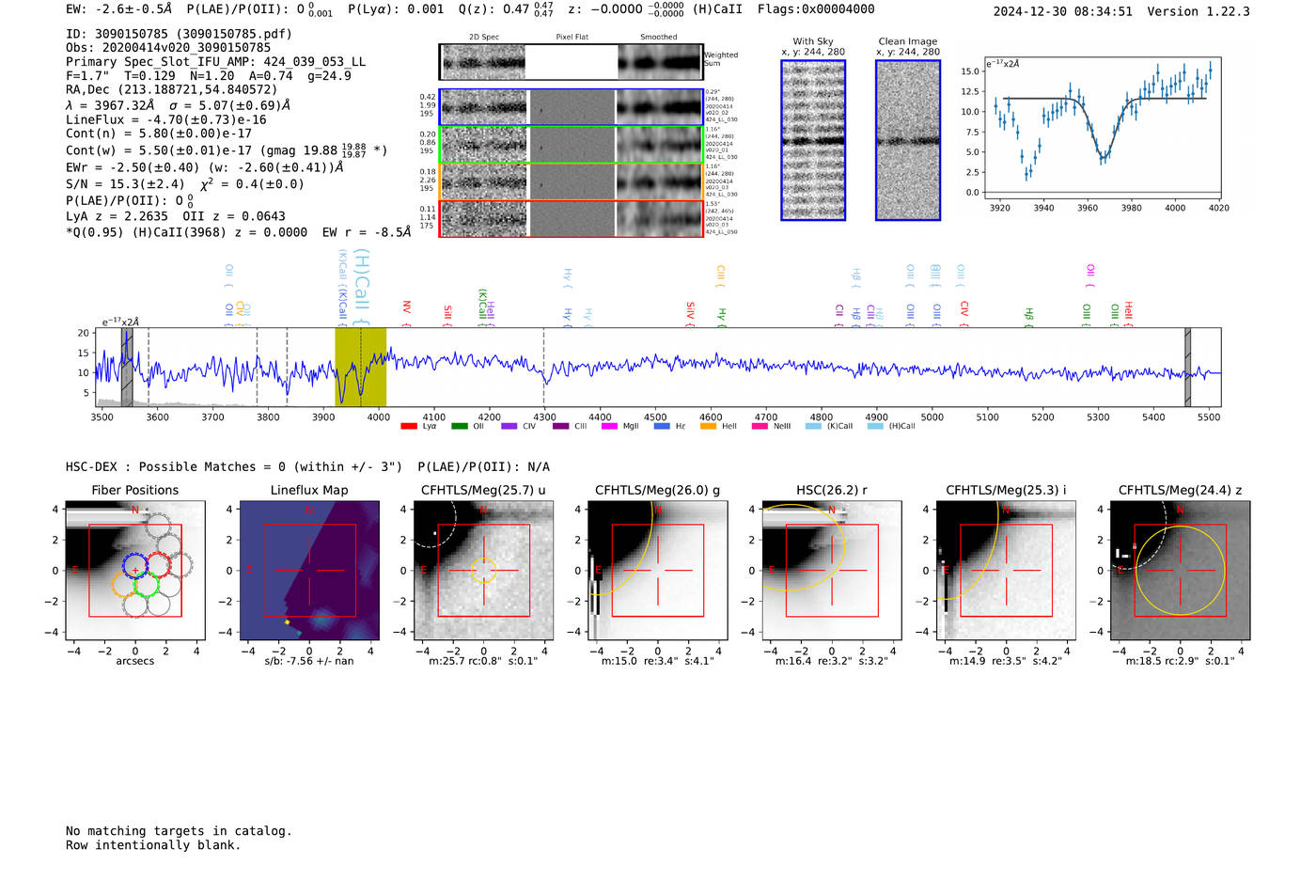Image resolution: width=1316 pixels, height=896 pixels.
Task: Select the green-bordered 2D spectrum row
Action: point(571,145)
